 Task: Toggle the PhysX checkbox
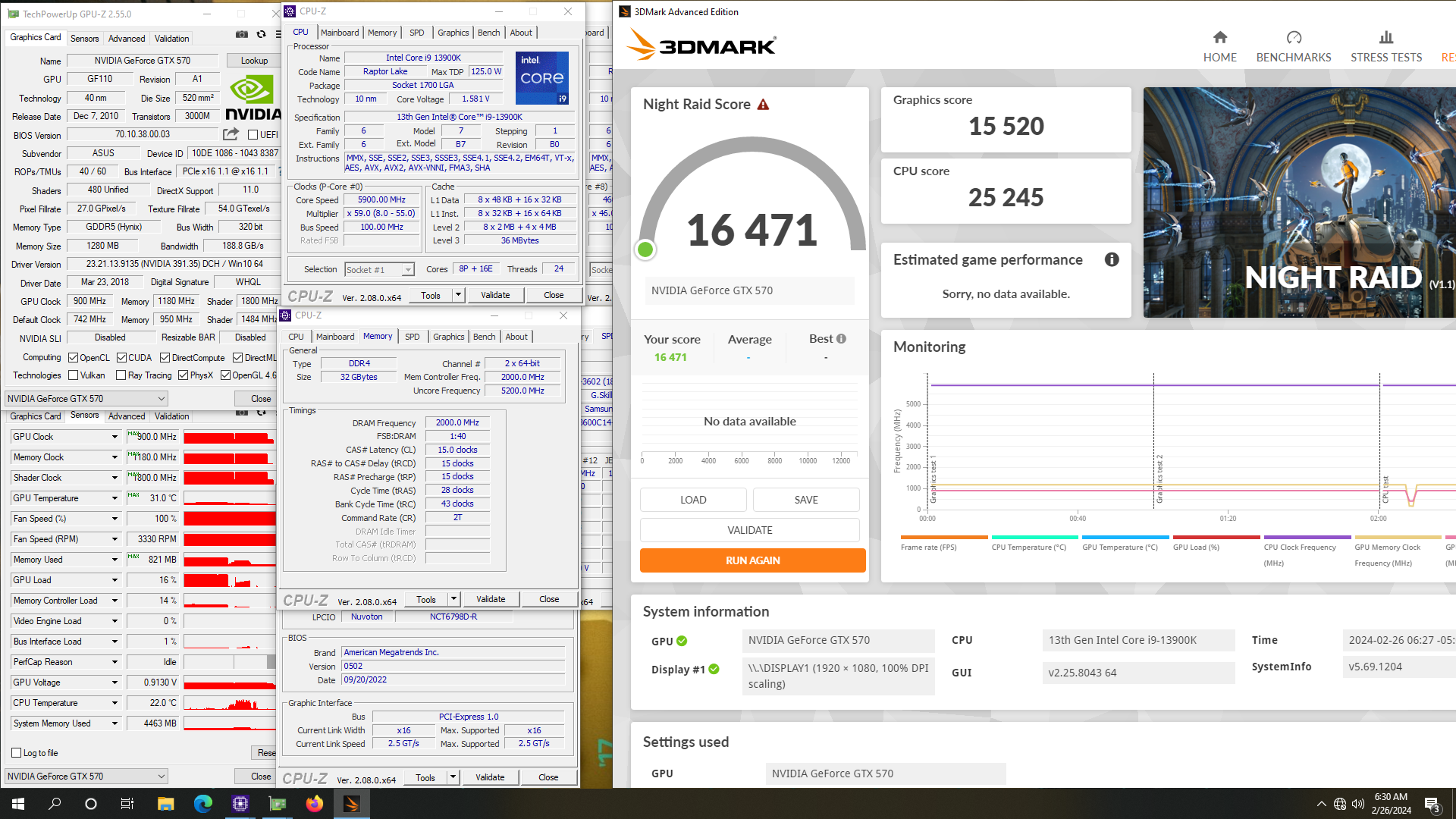coord(183,375)
